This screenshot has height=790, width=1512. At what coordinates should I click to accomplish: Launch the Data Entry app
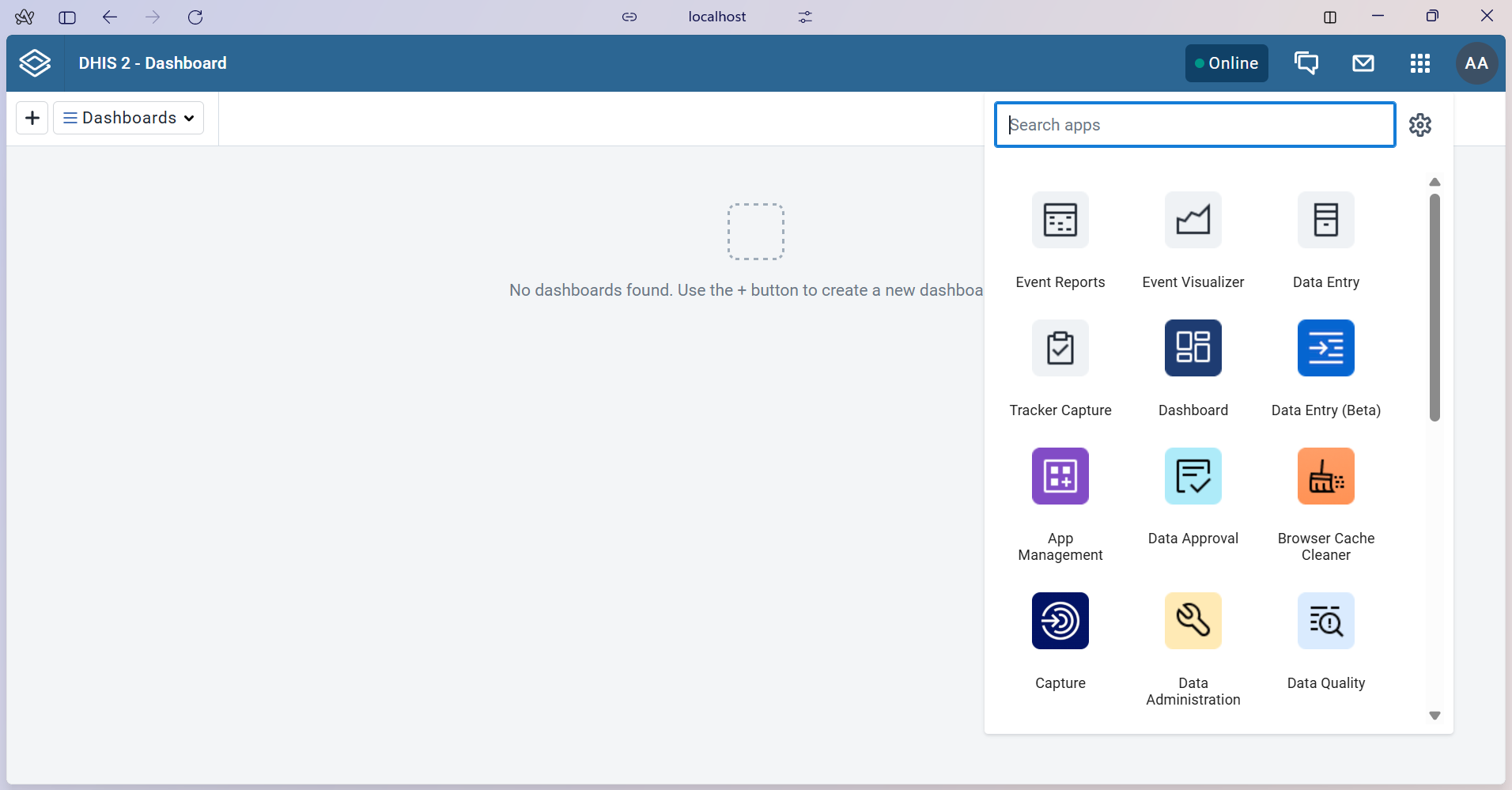(x=1326, y=220)
